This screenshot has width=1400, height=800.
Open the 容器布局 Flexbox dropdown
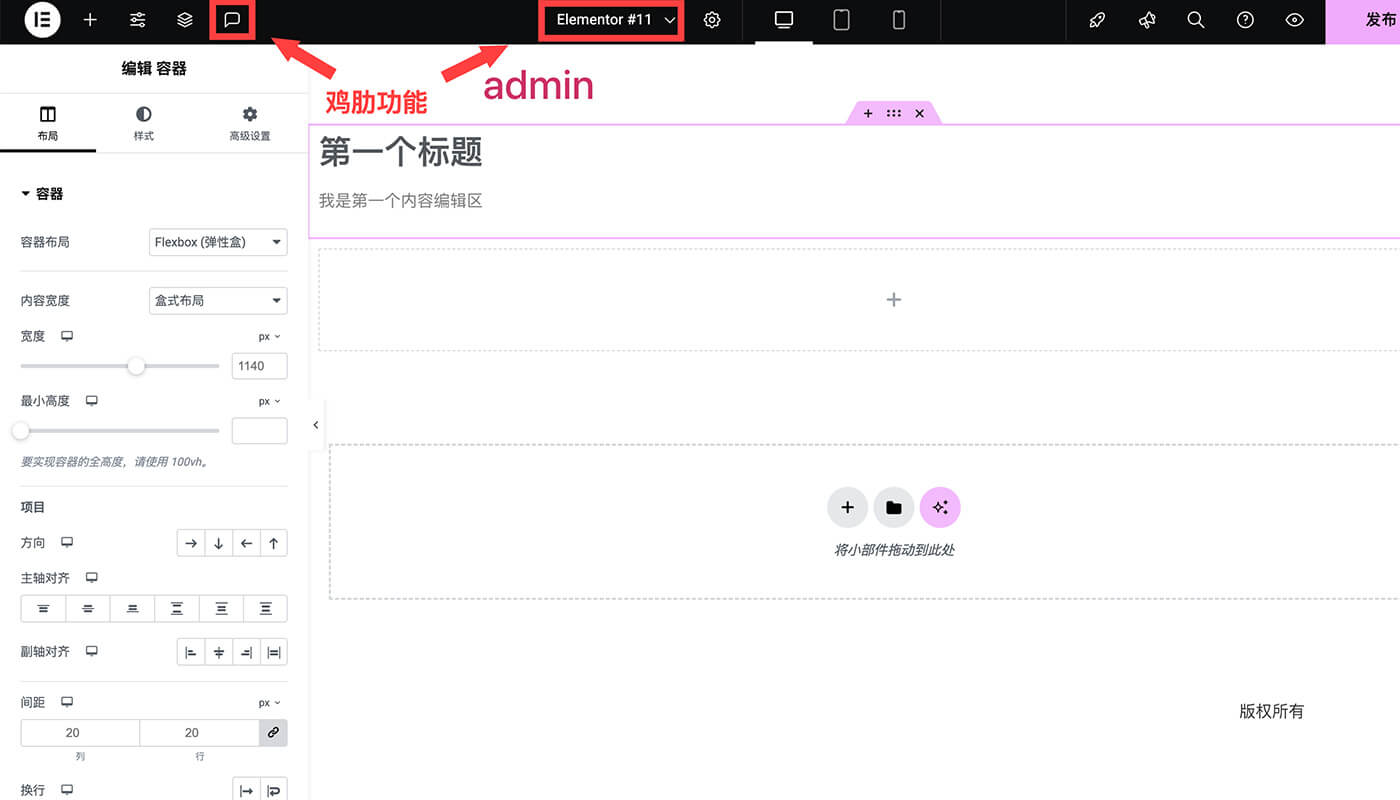pyautogui.click(x=218, y=242)
